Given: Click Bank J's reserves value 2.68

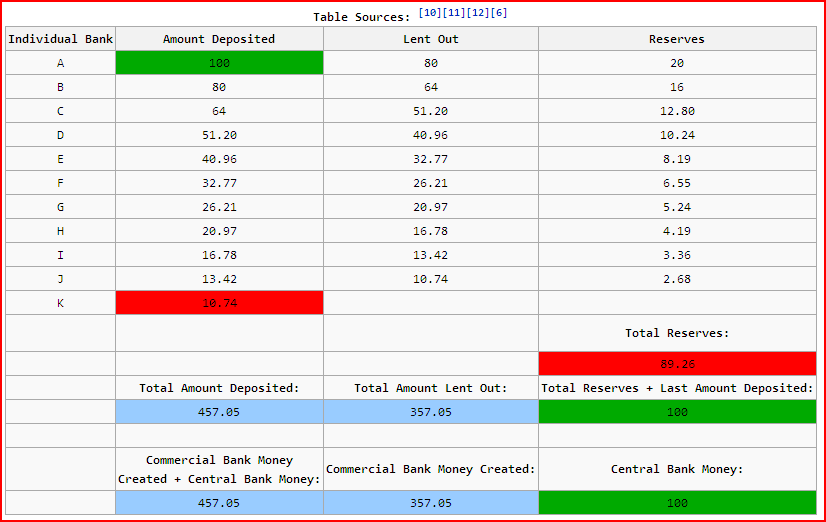Looking at the screenshot, I should 677,279.
